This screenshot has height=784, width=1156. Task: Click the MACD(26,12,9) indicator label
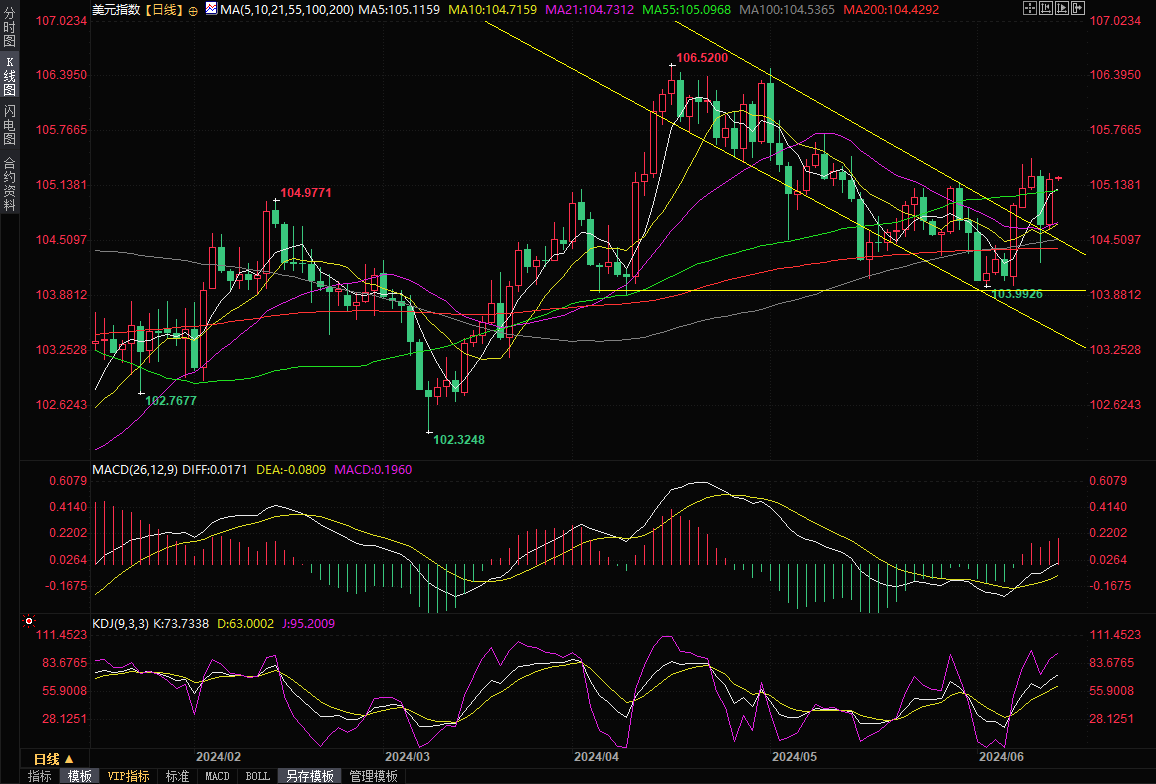click(136, 469)
